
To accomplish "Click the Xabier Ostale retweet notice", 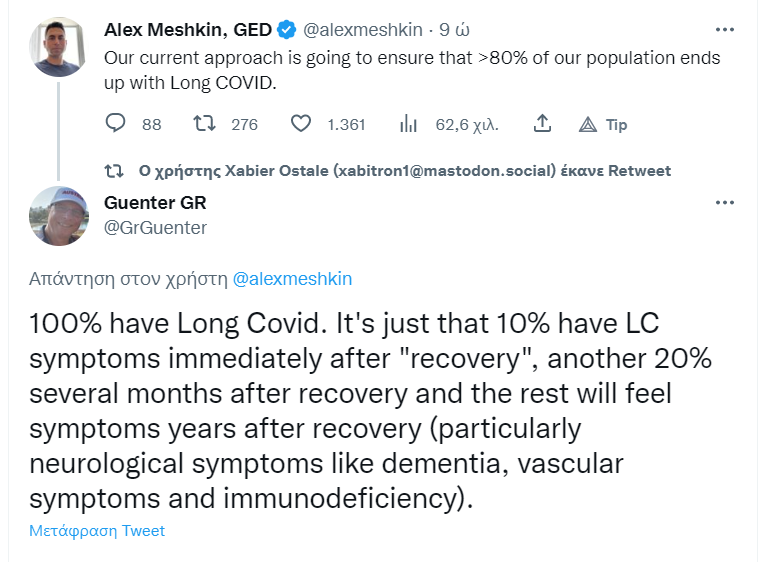I will pyautogui.click(x=404, y=171).
